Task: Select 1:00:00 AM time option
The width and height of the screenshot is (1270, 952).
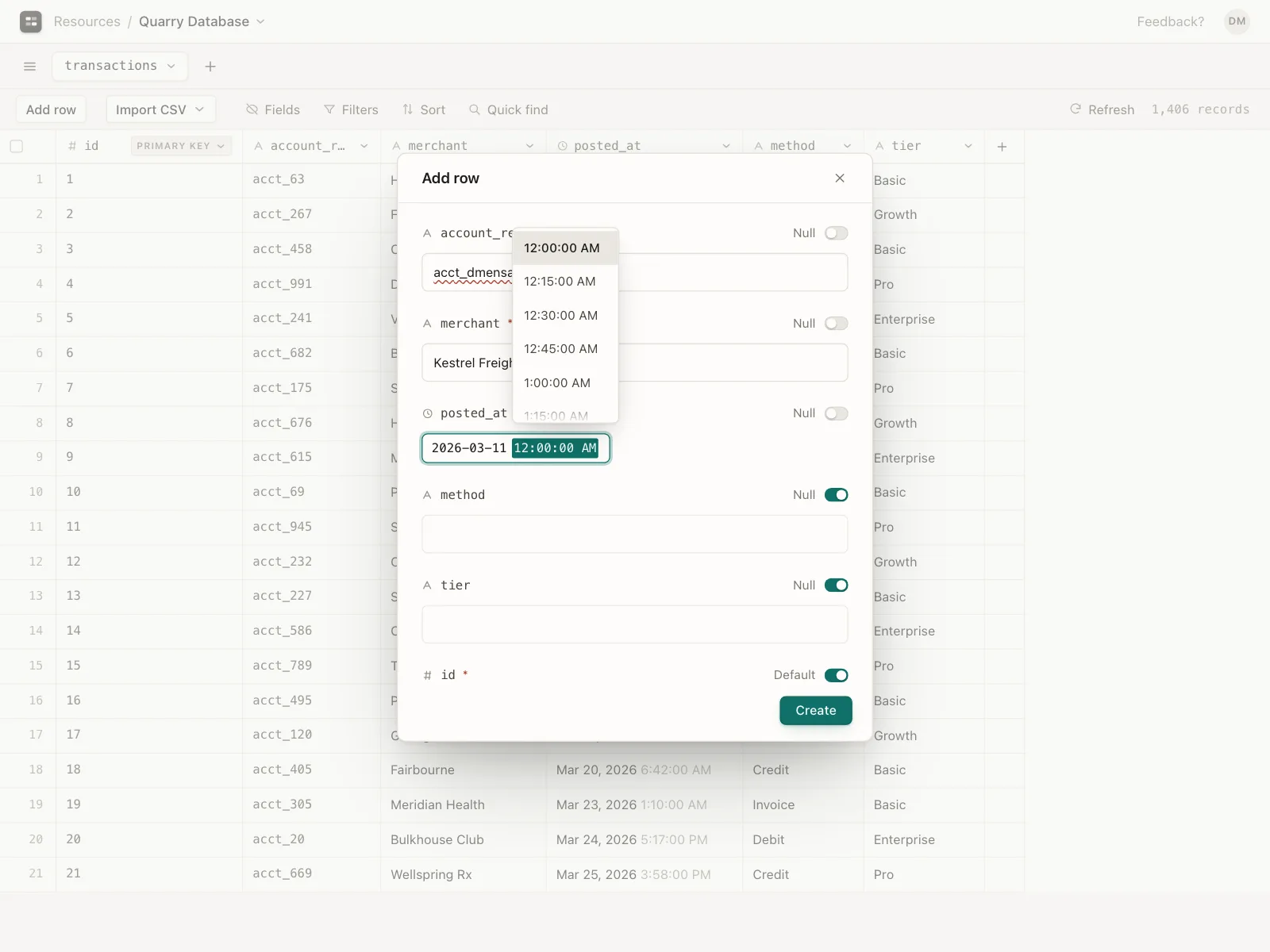Action: pyautogui.click(x=565, y=383)
